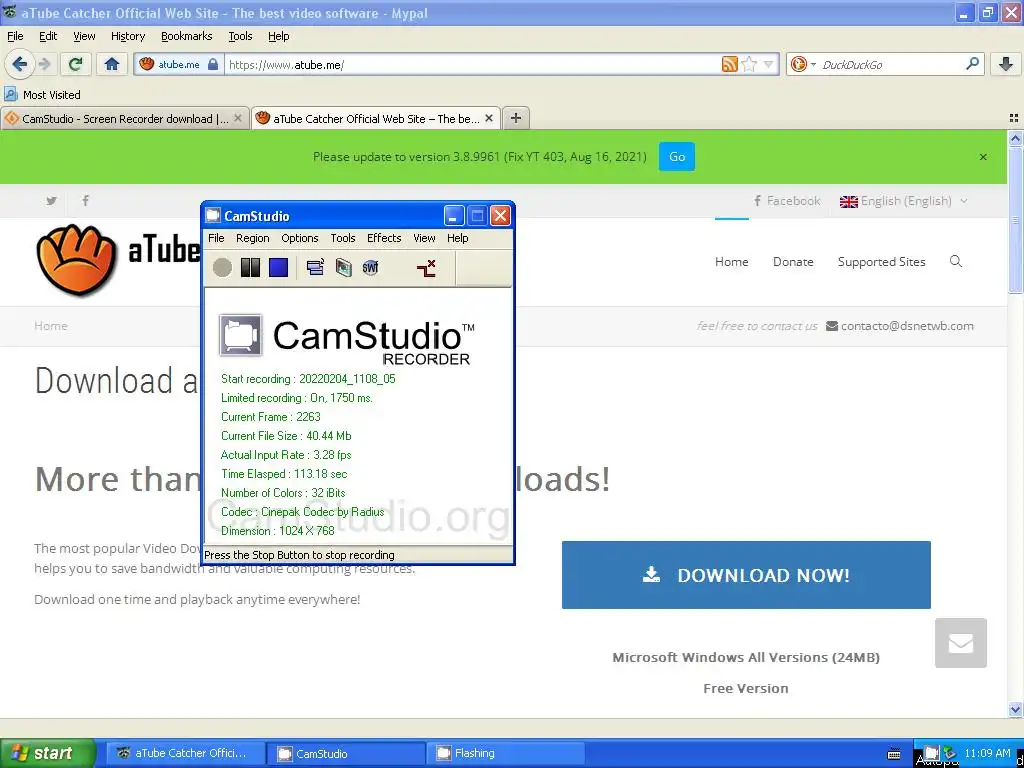Click the URL address field
This screenshot has width=1024, height=768.
[x=472, y=64]
